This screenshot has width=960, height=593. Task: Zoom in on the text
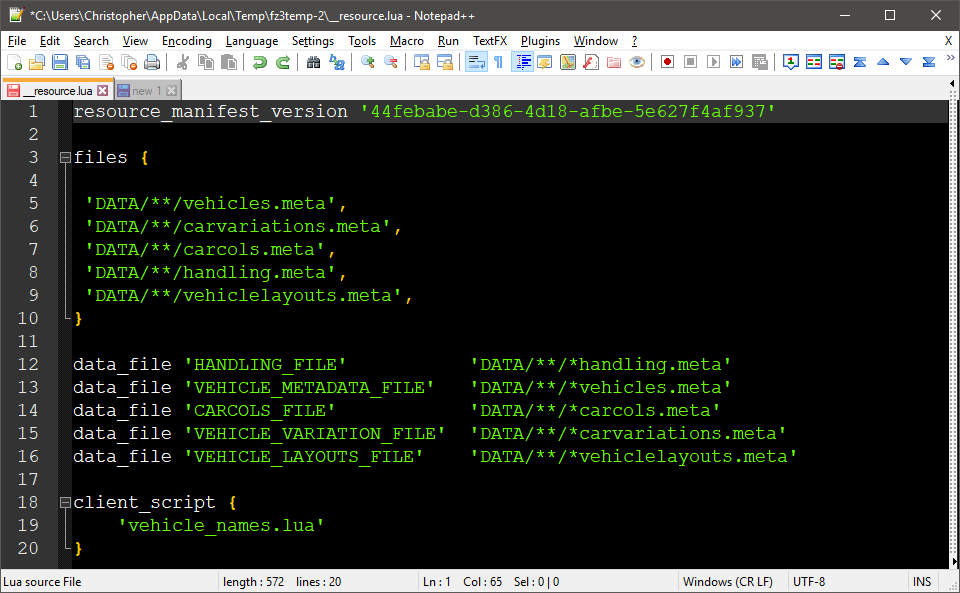367,62
